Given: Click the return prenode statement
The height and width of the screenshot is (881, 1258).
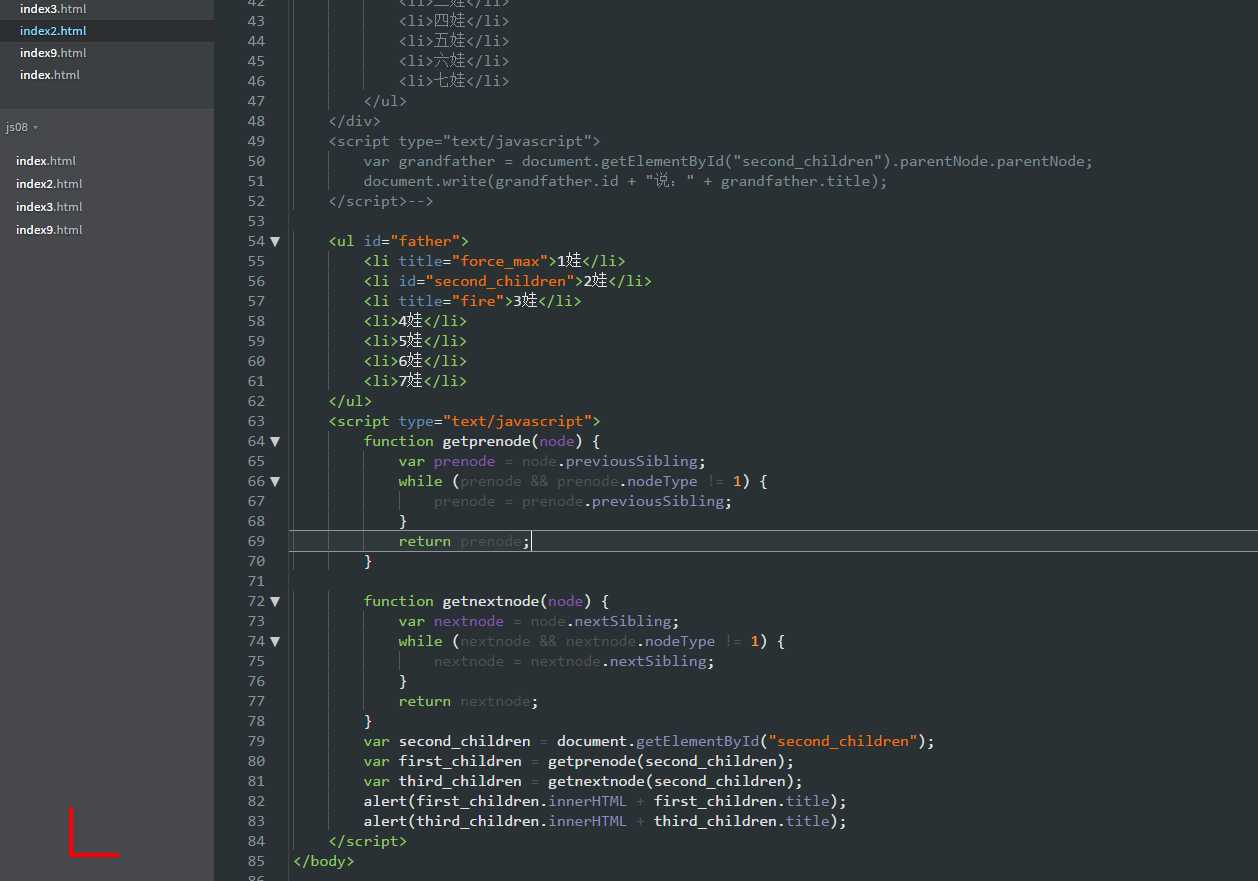Looking at the screenshot, I should pyautogui.click(x=464, y=541).
